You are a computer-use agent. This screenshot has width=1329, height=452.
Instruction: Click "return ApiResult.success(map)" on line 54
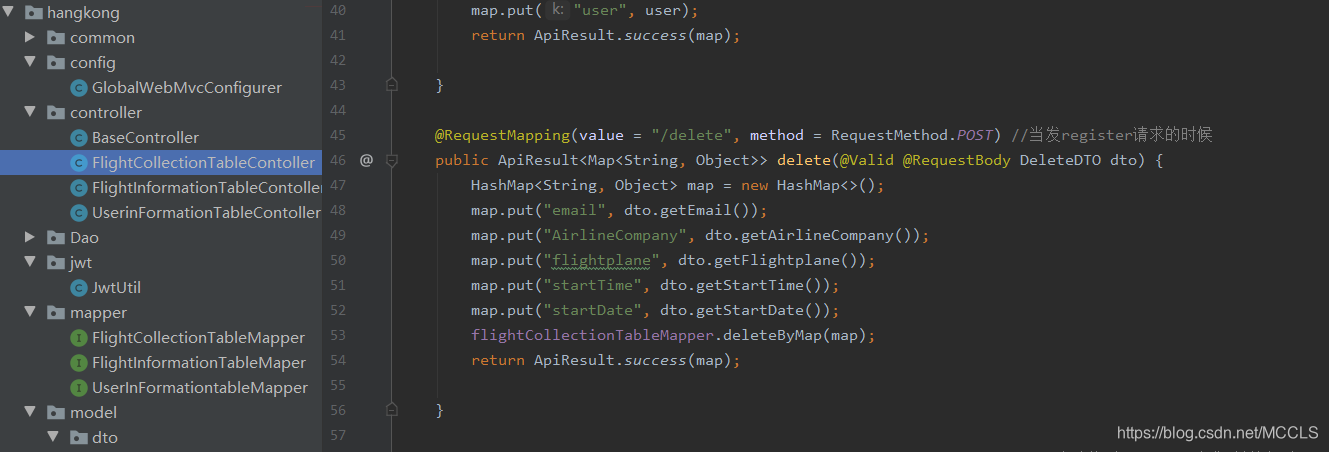(603, 360)
